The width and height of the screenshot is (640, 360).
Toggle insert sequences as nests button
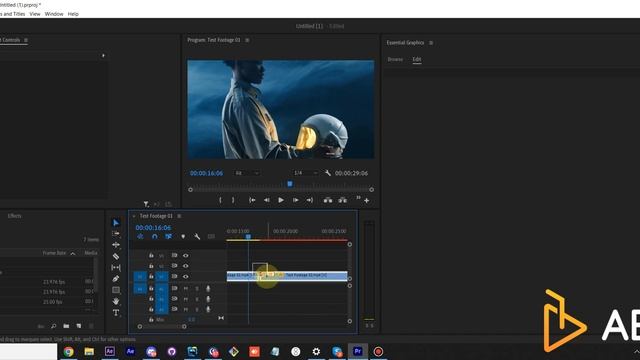click(x=140, y=237)
